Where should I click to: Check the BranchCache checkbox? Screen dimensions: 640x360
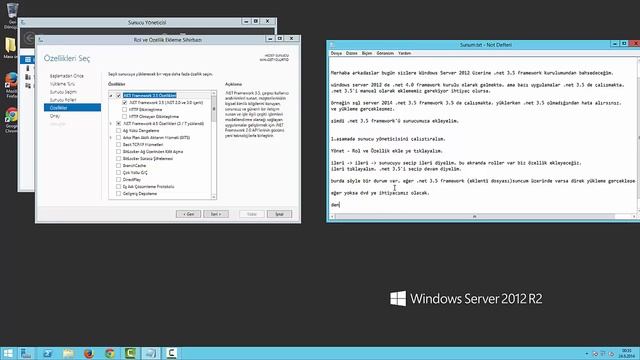click(x=118, y=166)
